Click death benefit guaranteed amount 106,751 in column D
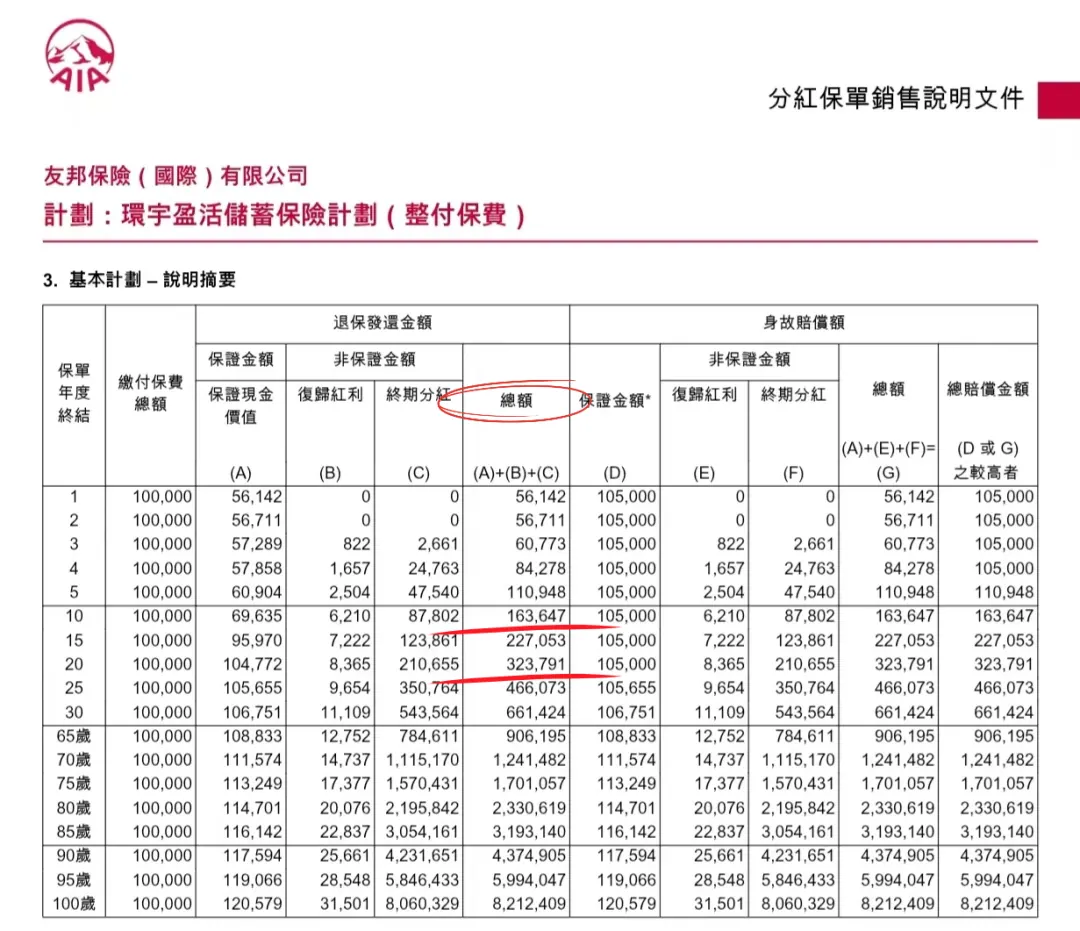 pos(626,712)
